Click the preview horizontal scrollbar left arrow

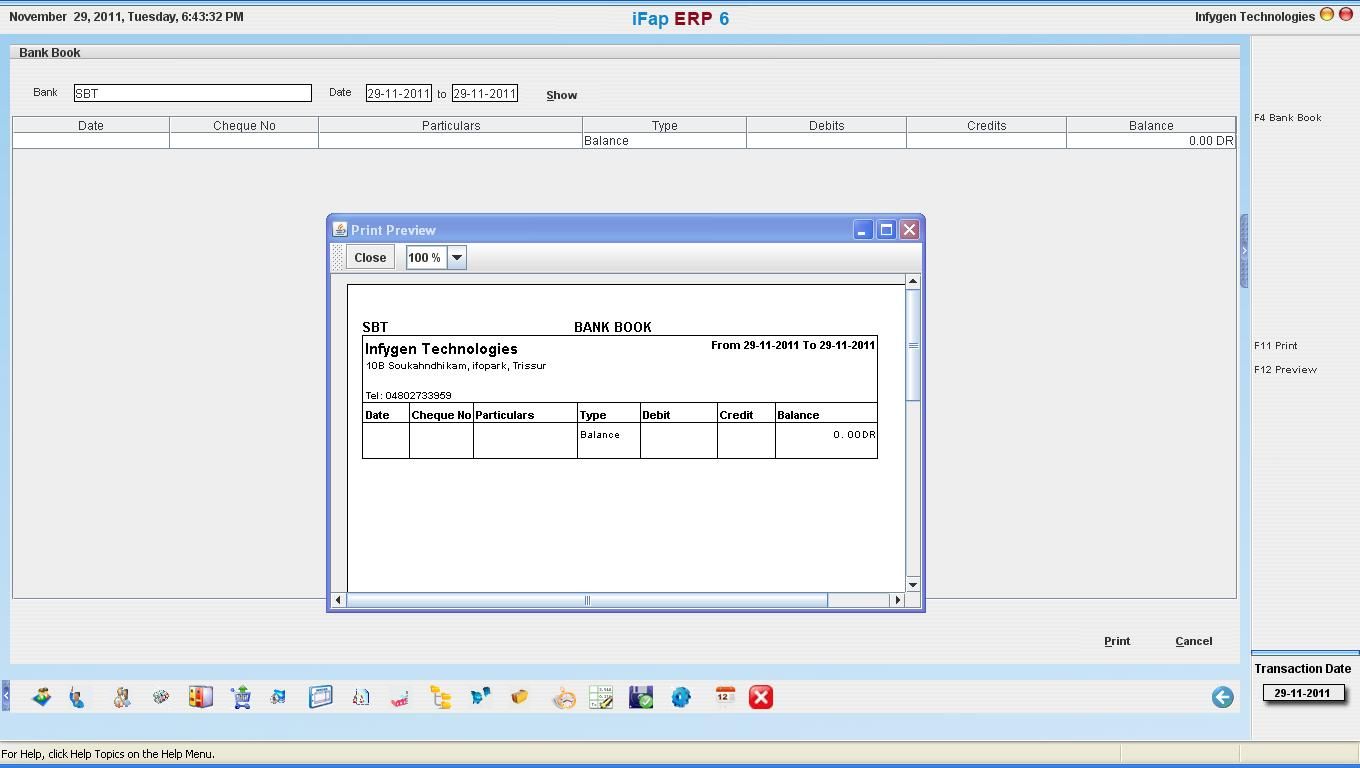pos(338,600)
